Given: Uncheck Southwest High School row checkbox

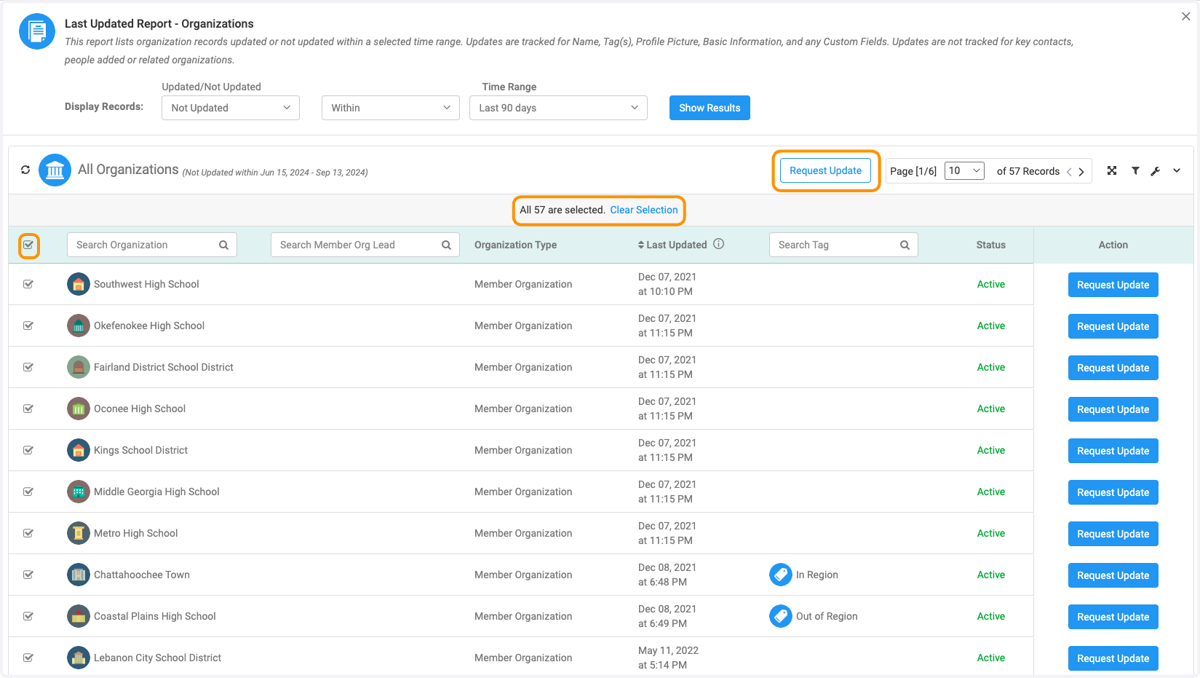Looking at the screenshot, I should pos(28,284).
